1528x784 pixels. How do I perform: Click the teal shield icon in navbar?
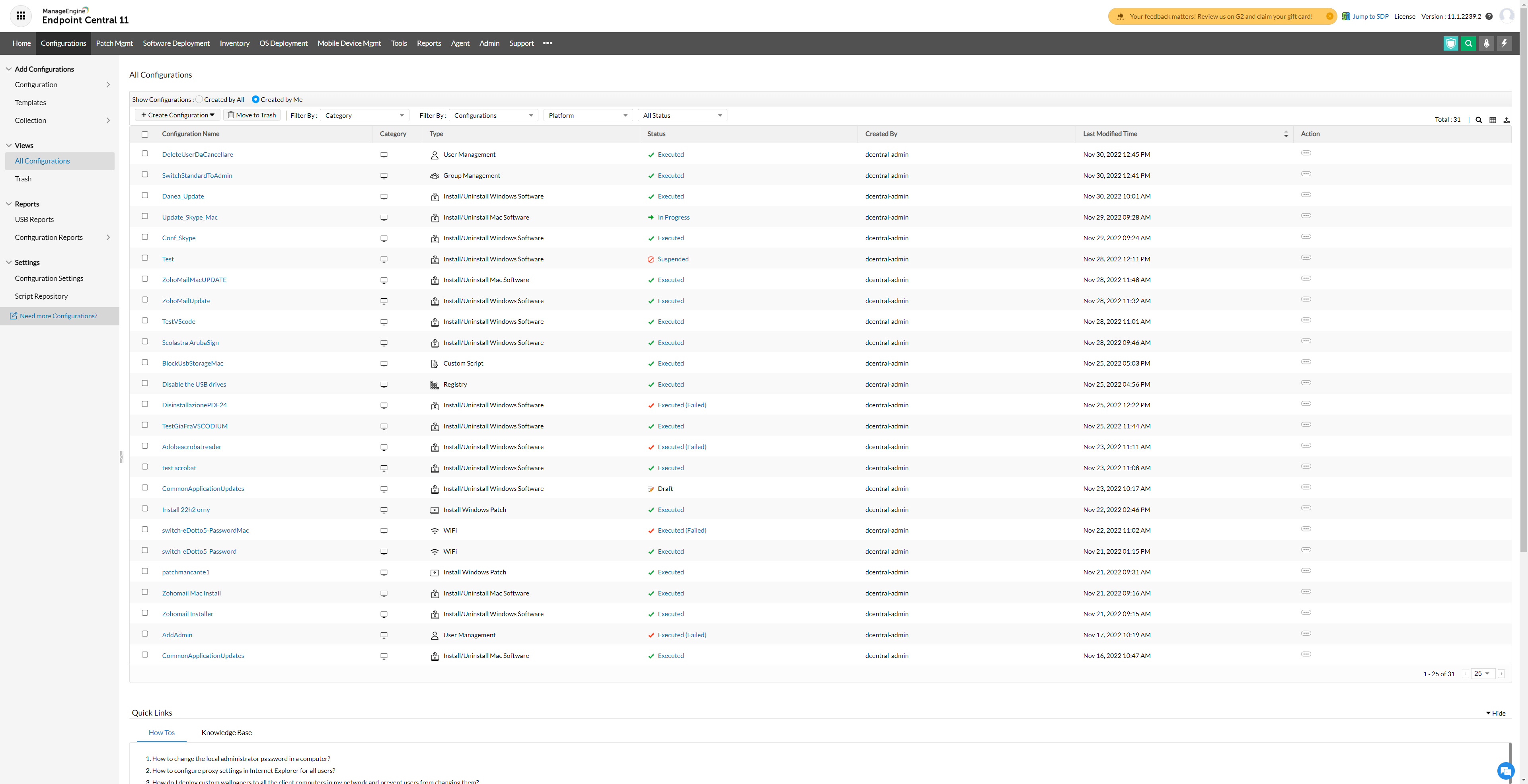click(1450, 43)
